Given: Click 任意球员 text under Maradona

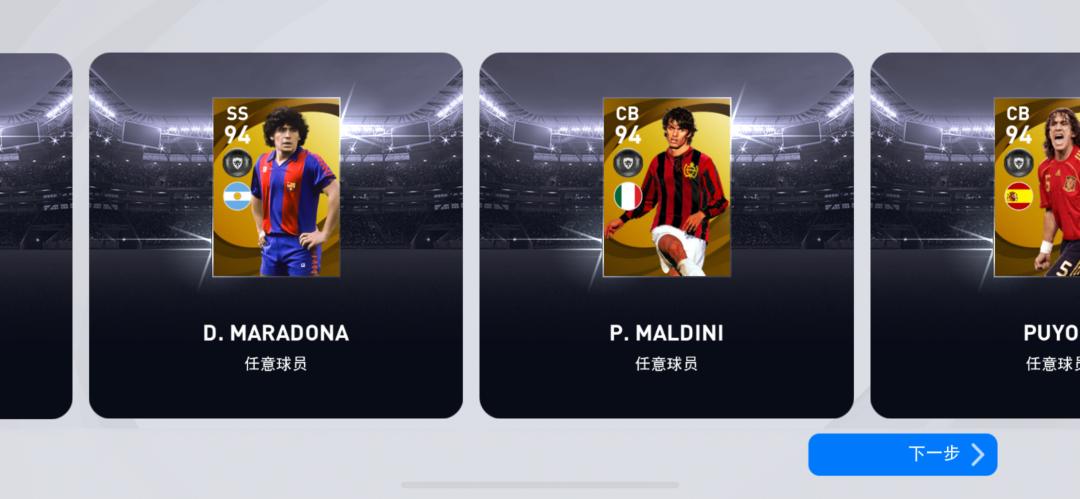Looking at the screenshot, I should pyautogui.click(x=276, y=363).
